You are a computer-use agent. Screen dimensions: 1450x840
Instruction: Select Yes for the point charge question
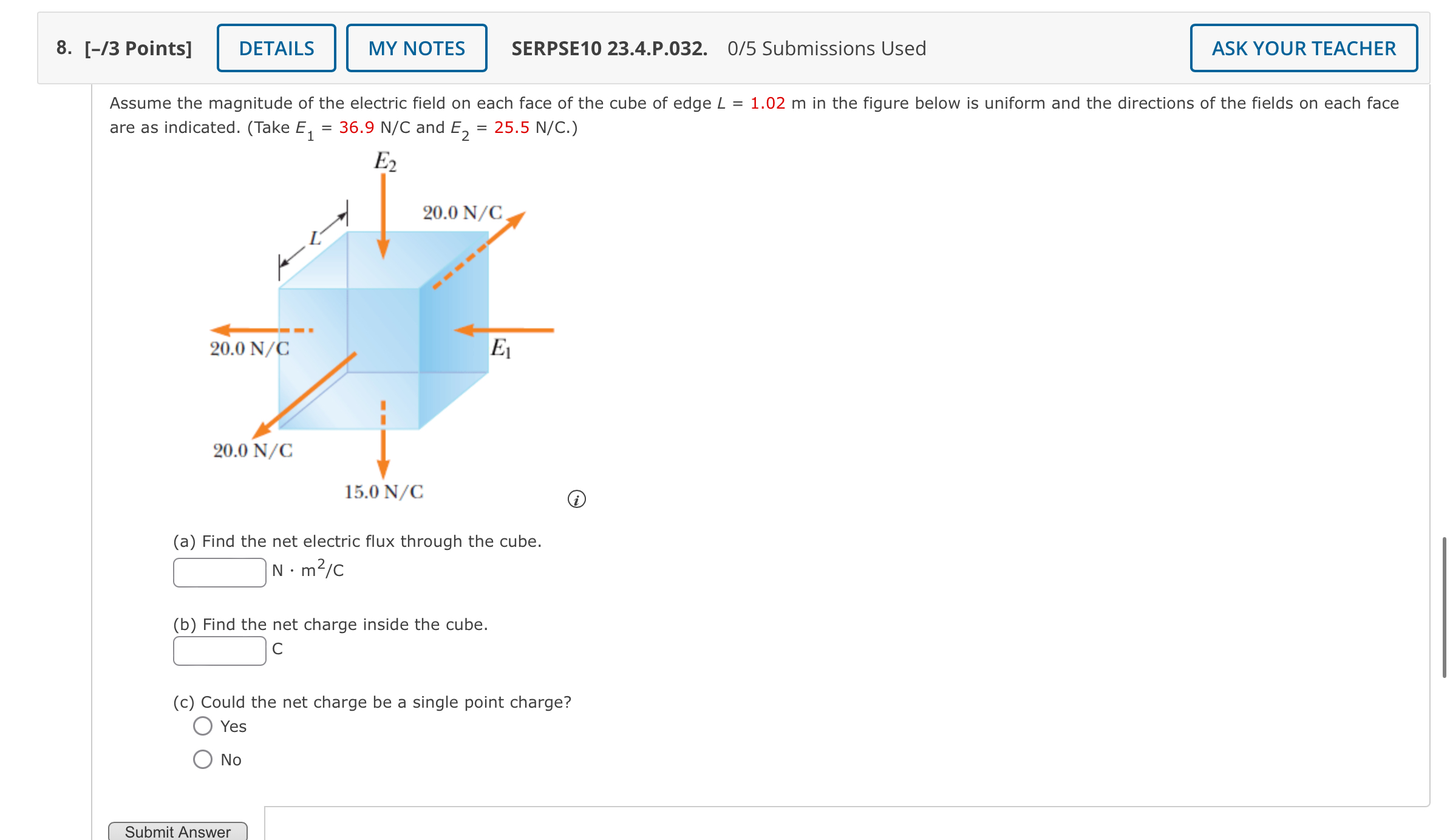point(203,725)
